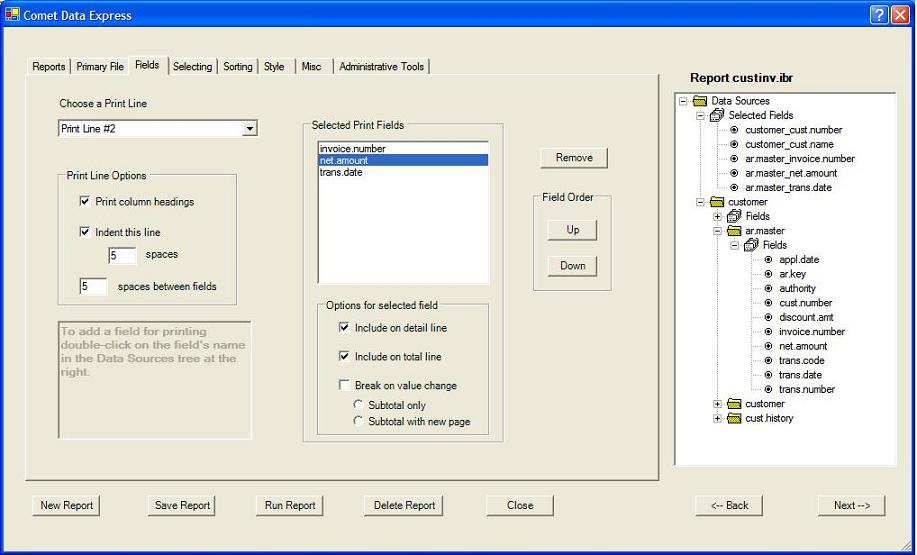Click the help question mark button
917x555 pixels.
click(x=879, y=15)
